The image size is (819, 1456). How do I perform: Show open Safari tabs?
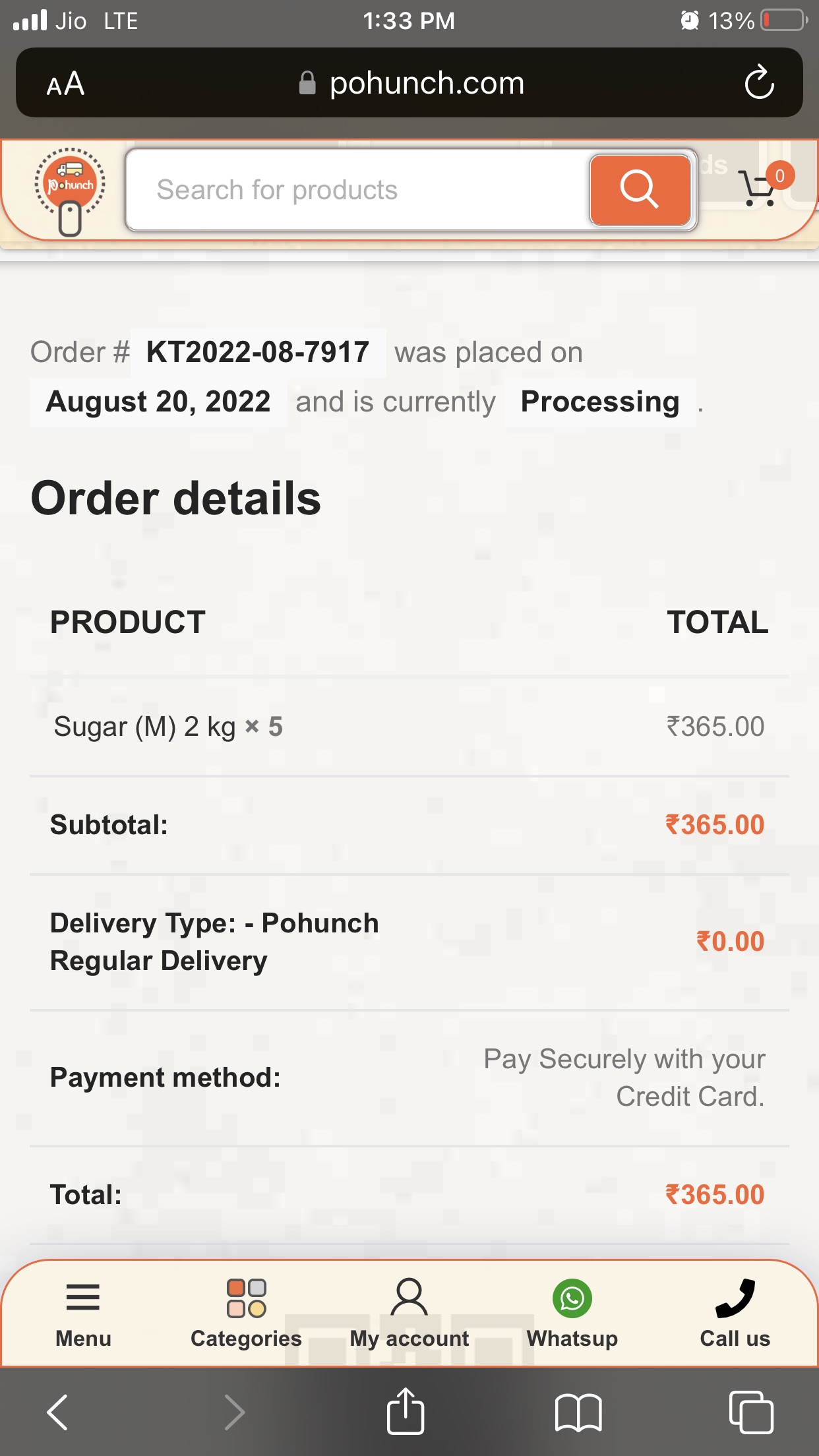751,1412
